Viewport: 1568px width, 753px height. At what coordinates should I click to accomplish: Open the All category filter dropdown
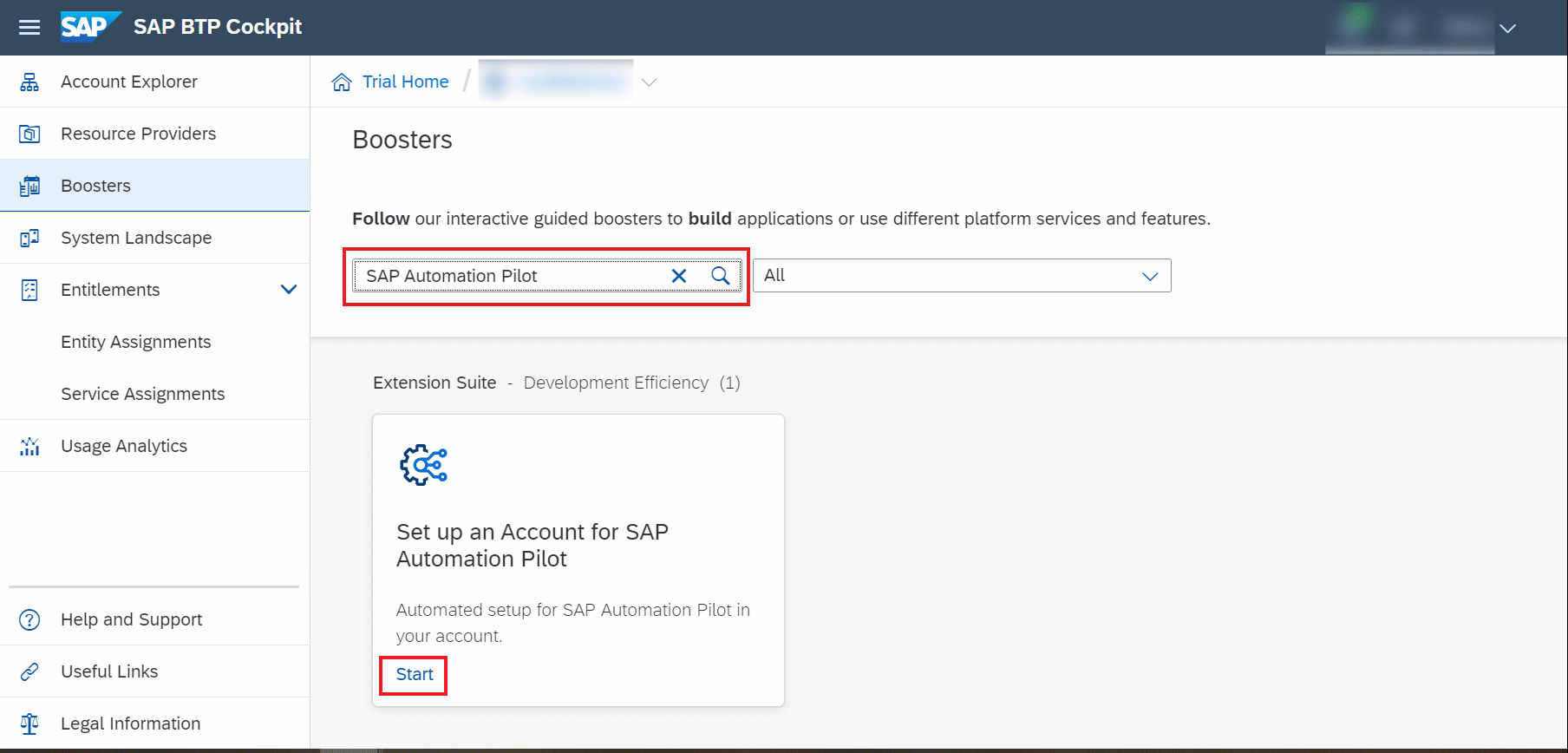[x=962, y=276]
